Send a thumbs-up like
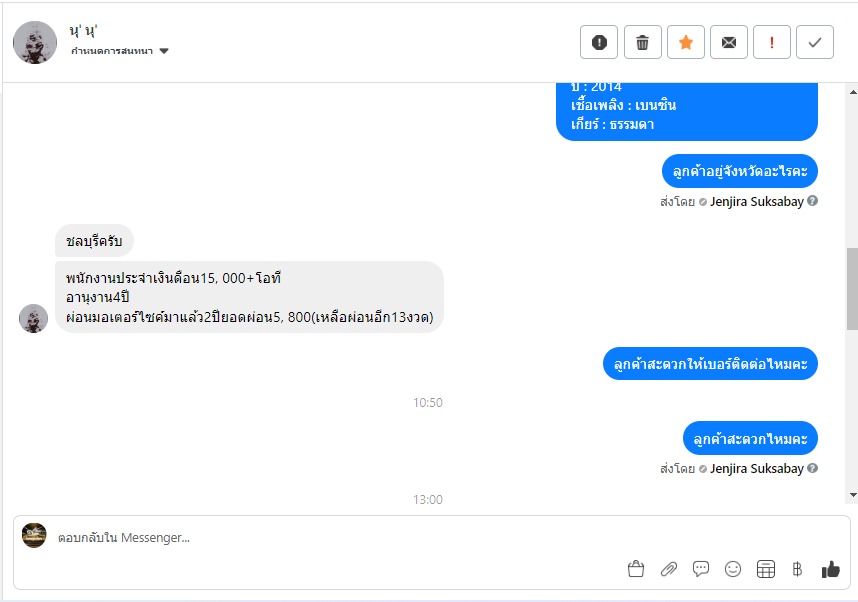The image size is (858, 602). pyautogui.click(x=830, y=569)
